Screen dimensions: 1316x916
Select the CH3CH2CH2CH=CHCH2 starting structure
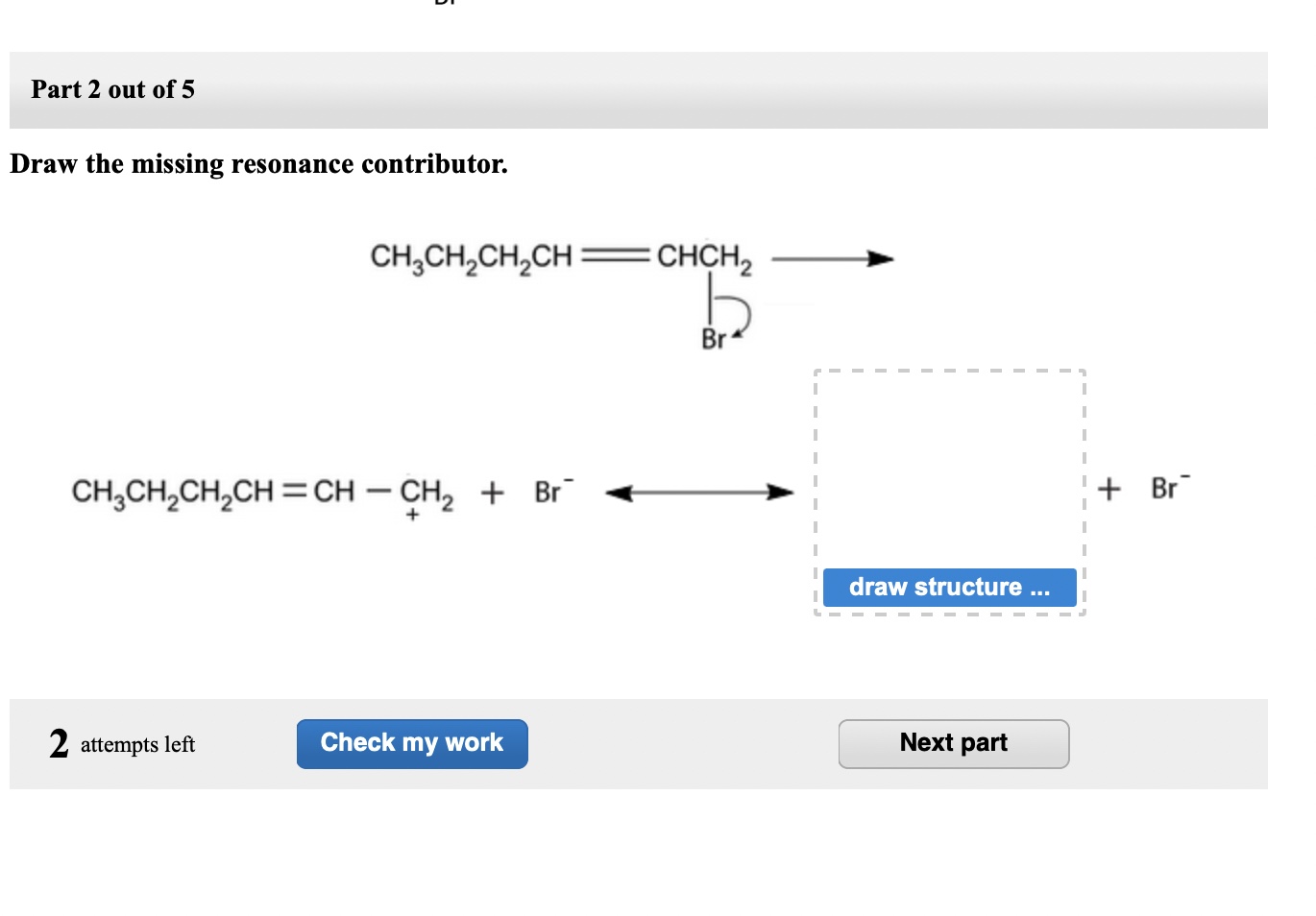point(562,256)
